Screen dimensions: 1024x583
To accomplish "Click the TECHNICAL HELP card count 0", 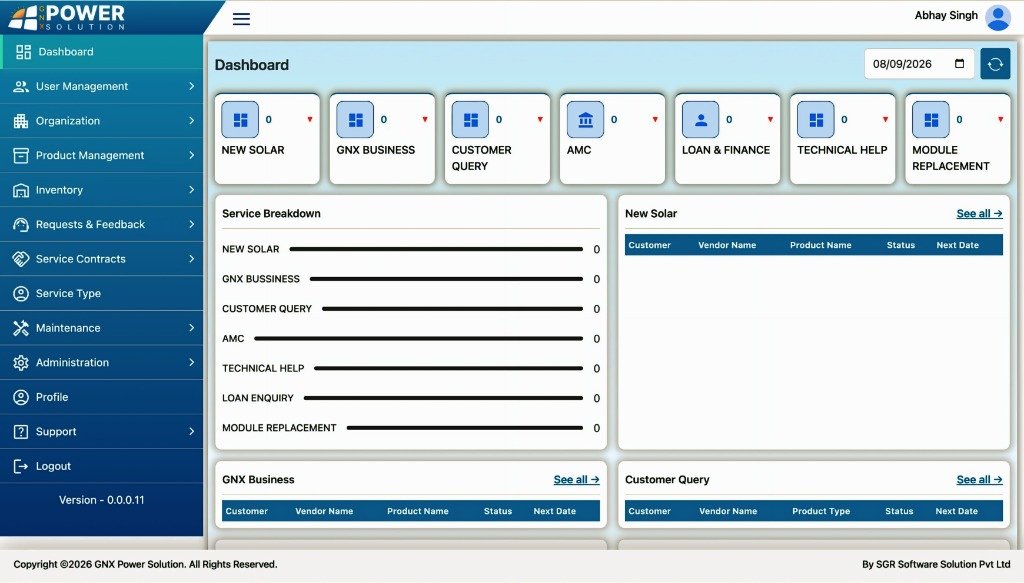I will pos(844,119).
